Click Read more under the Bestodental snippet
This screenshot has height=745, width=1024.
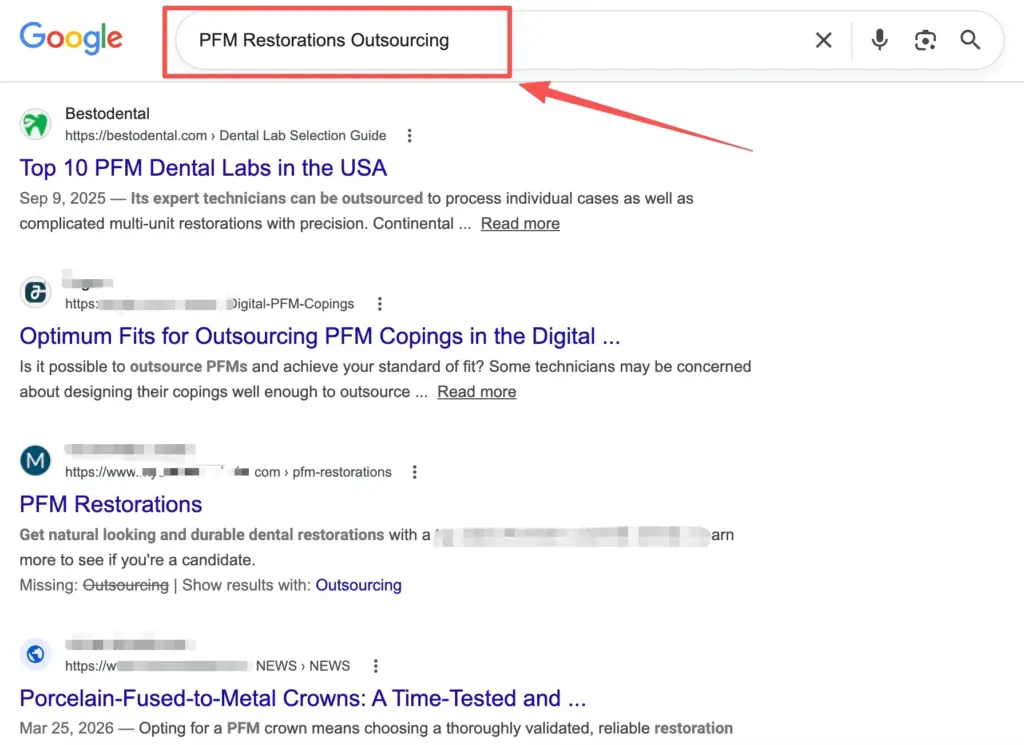point(520,223)
